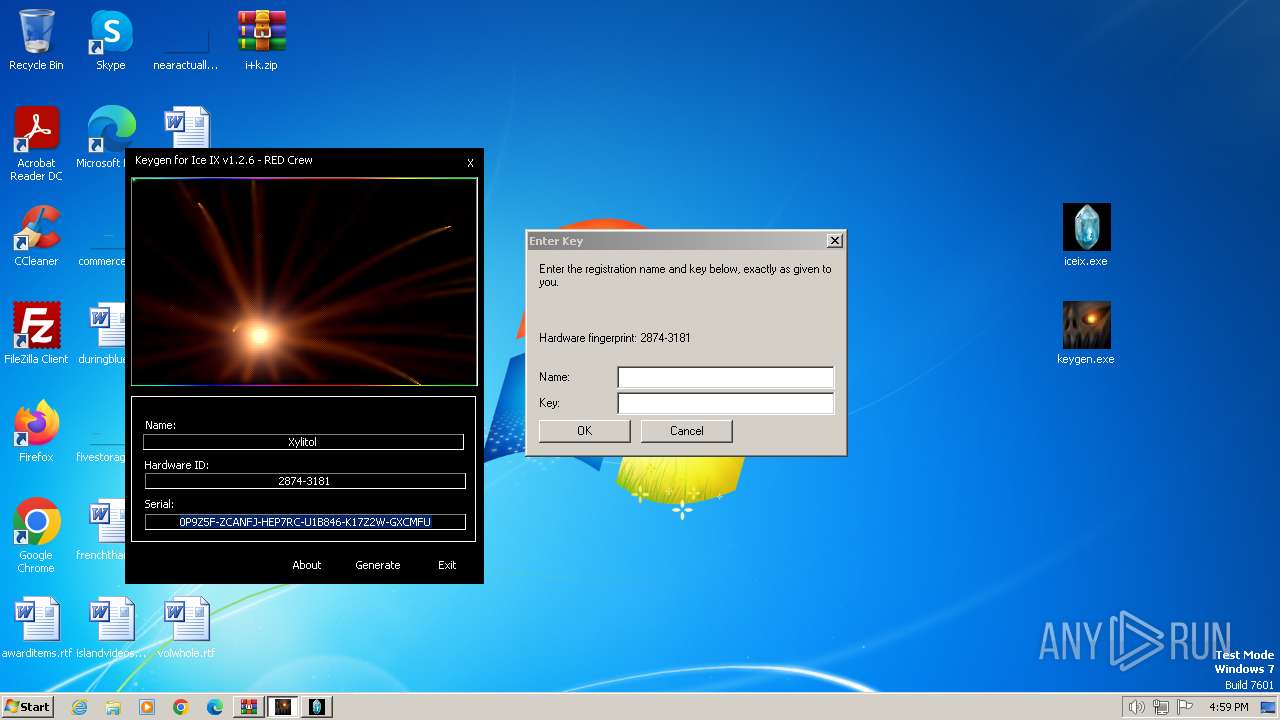Click Cancel in the Enter Key dialog
This screenshot has height=720, width=1280.
point(687,431)
